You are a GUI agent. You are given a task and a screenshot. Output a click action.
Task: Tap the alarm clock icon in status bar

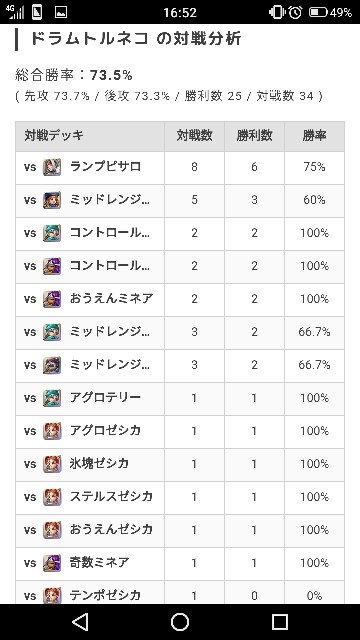point(295,12)
